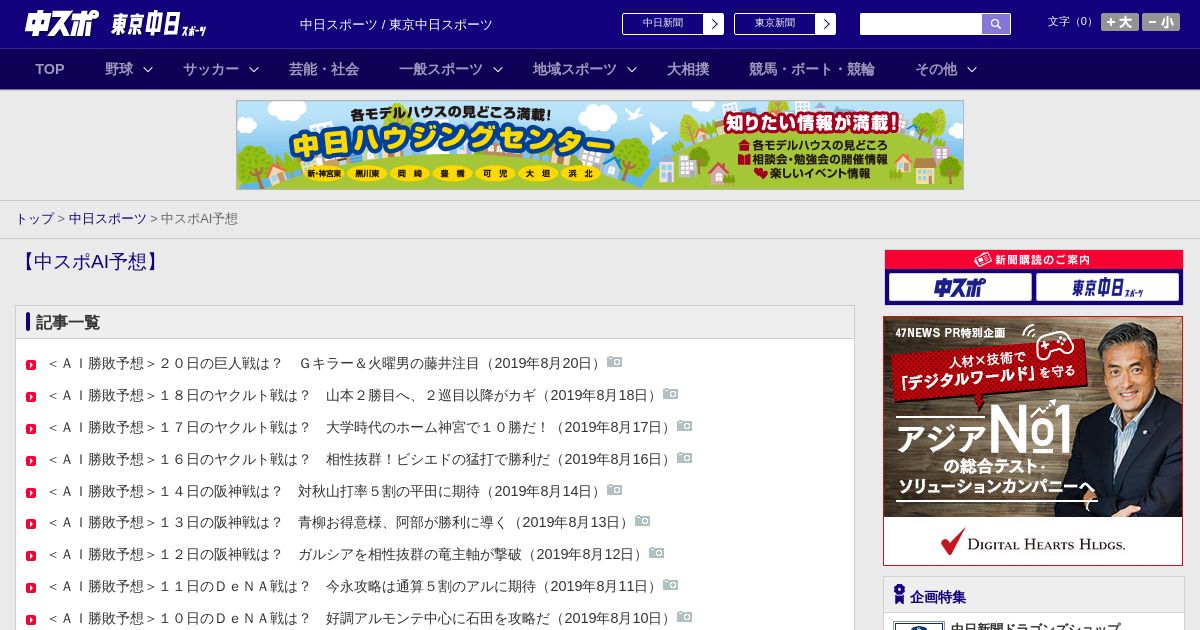The width and height of the screenshot is (1200, 630).
Task: Go to TOP in navigation bar
Action: tap(50, 69)
